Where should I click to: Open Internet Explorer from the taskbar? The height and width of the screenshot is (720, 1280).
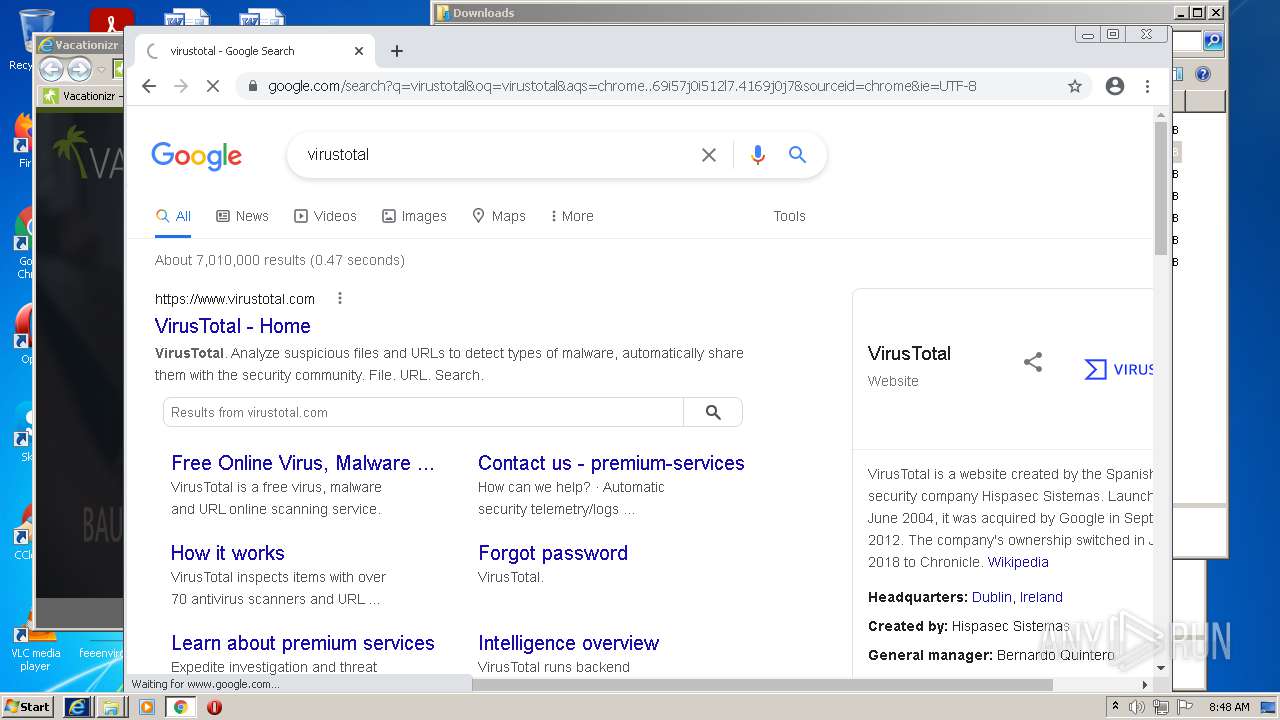coord(77,707)
